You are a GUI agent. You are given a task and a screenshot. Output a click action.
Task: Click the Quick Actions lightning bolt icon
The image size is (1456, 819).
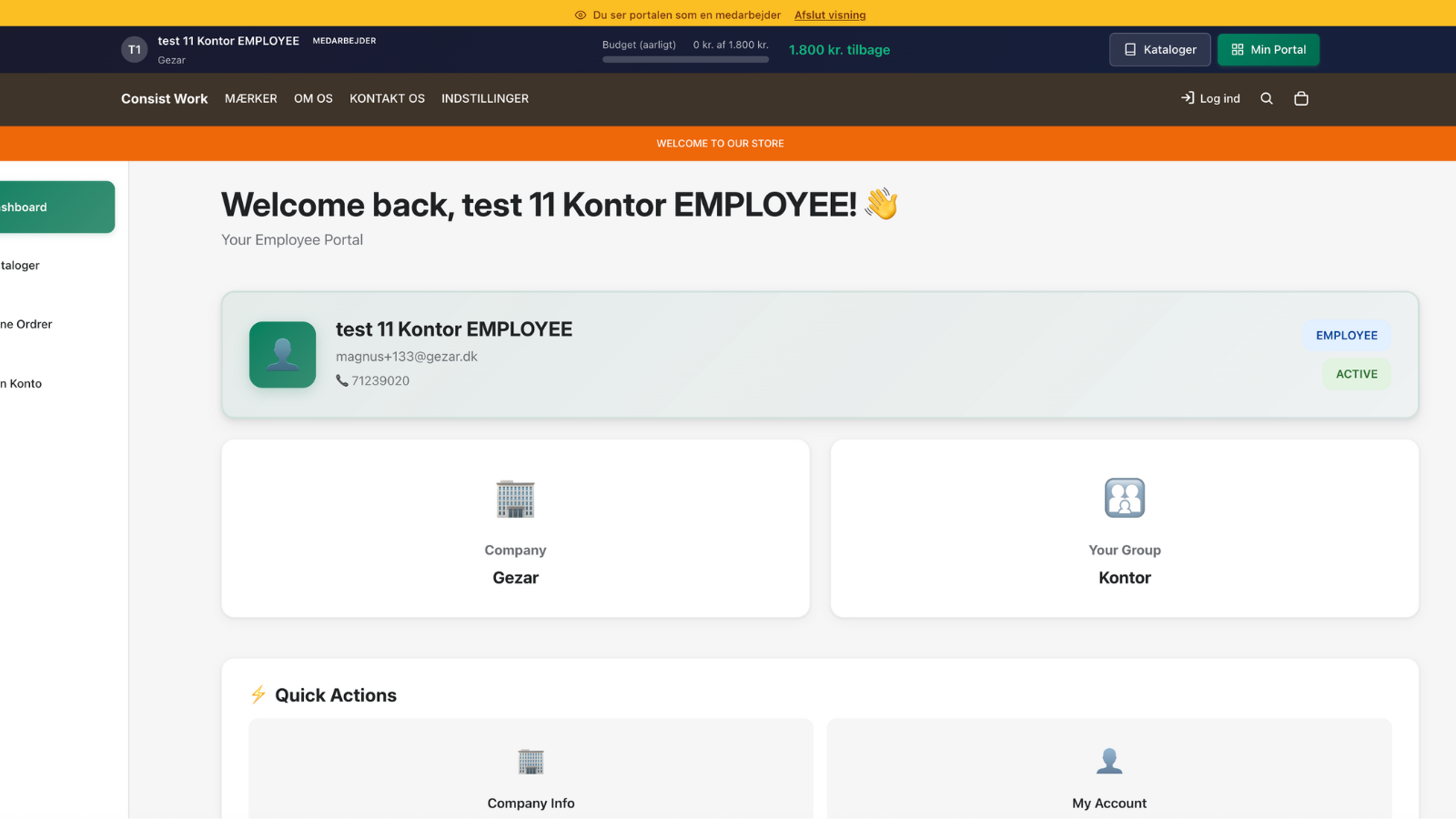point(258,694)
